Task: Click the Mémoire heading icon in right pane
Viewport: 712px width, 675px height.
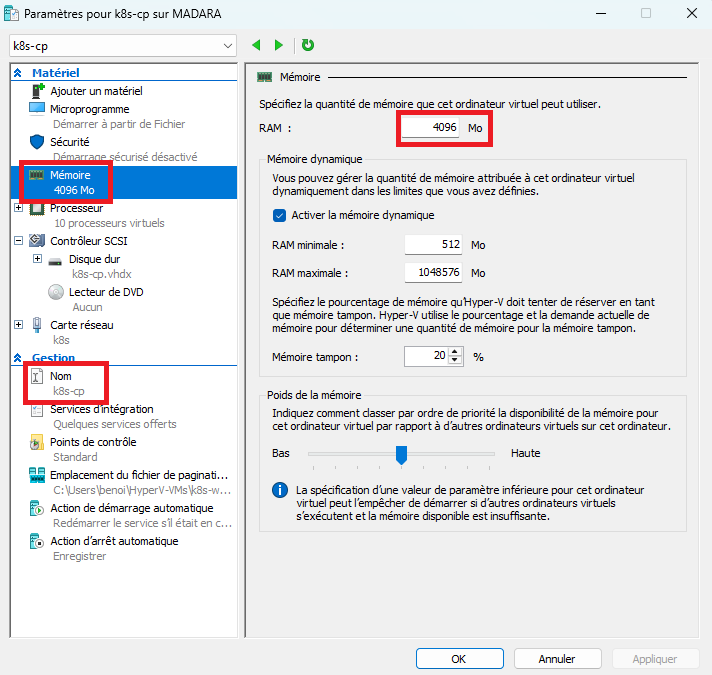Action: (x=265, y=77)
